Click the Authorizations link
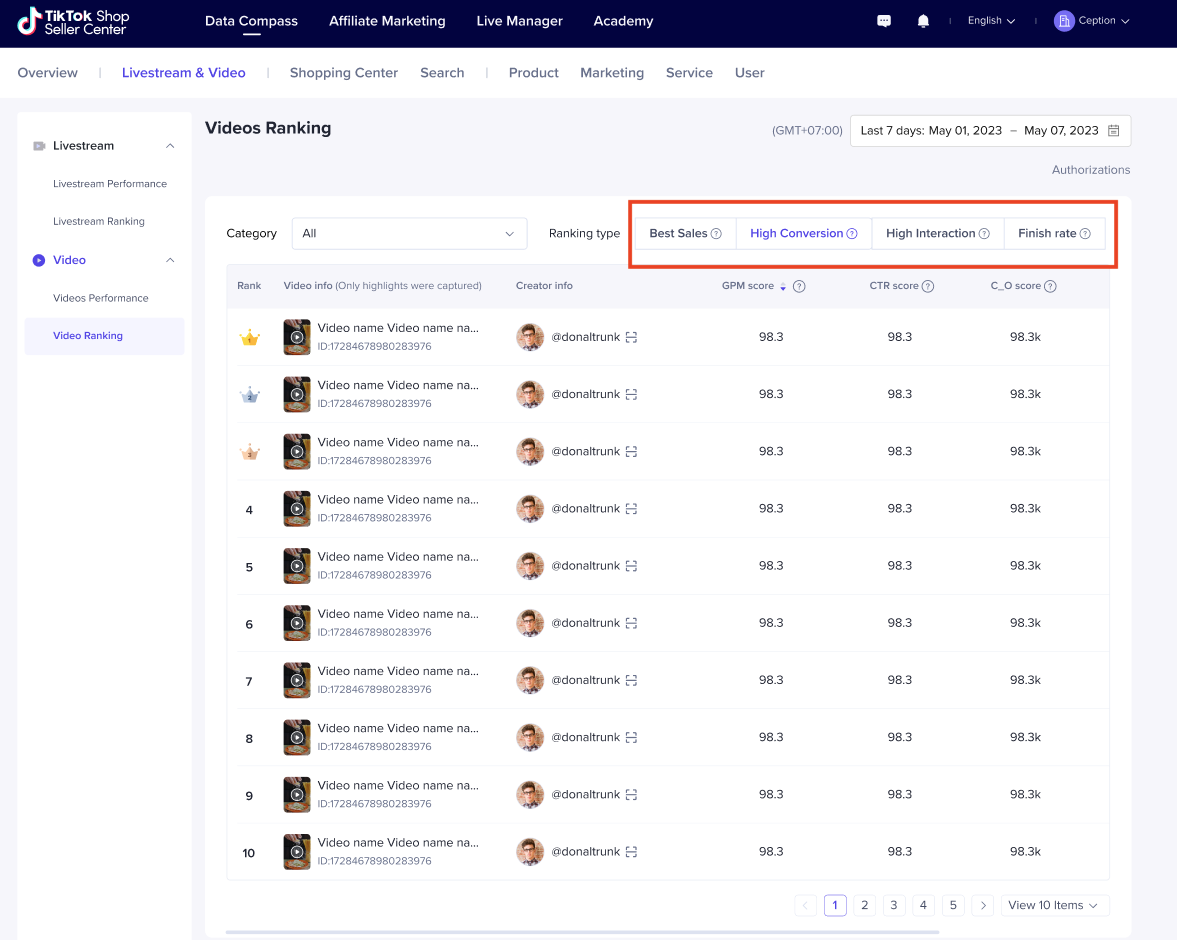This screenshot has width=1177, height=940. (1090, 170)
